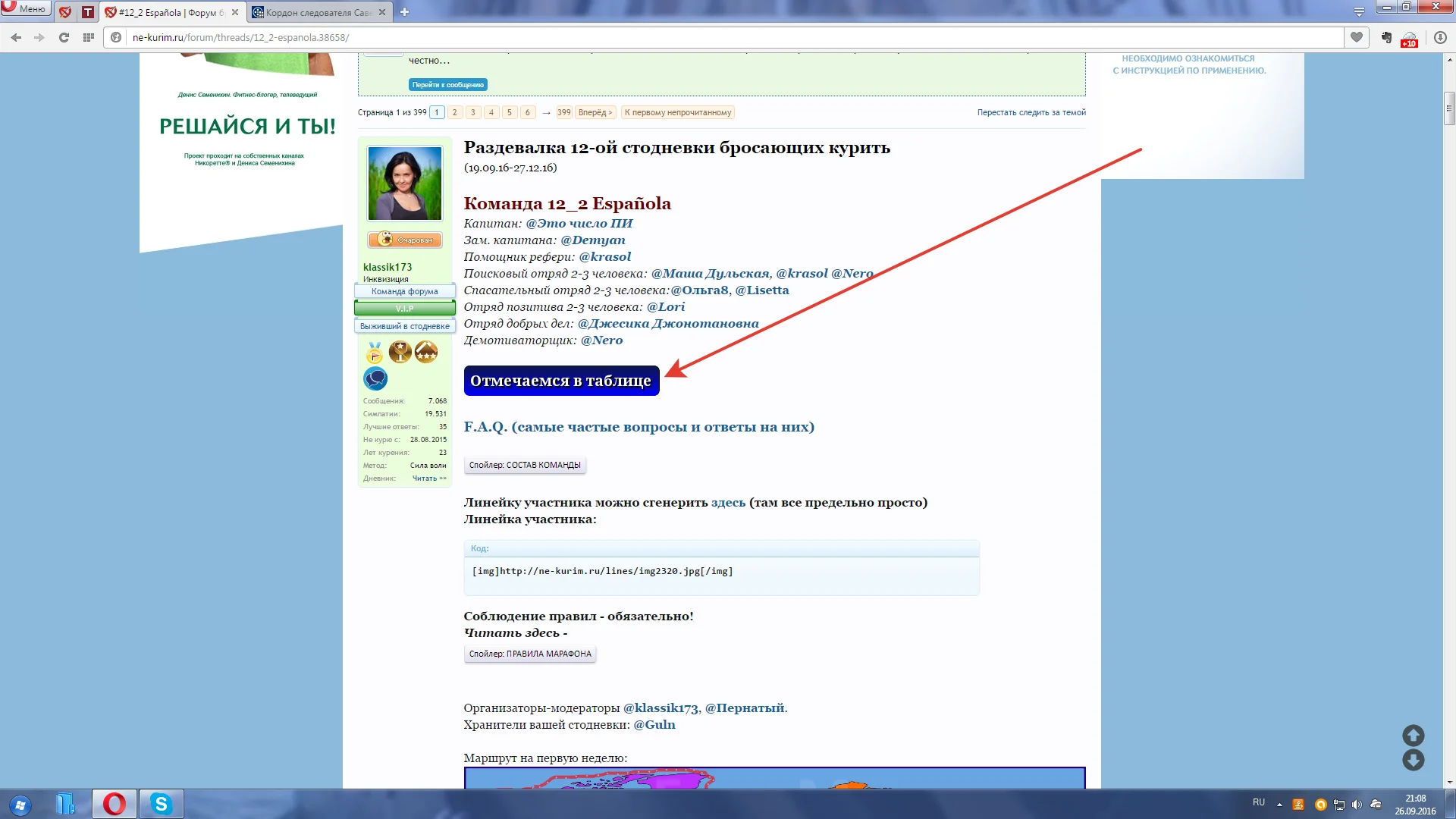Image resolution: width=1456 pixels, height=819 pixels.
Task: Click the address bar field
Action: pos(455,37)
